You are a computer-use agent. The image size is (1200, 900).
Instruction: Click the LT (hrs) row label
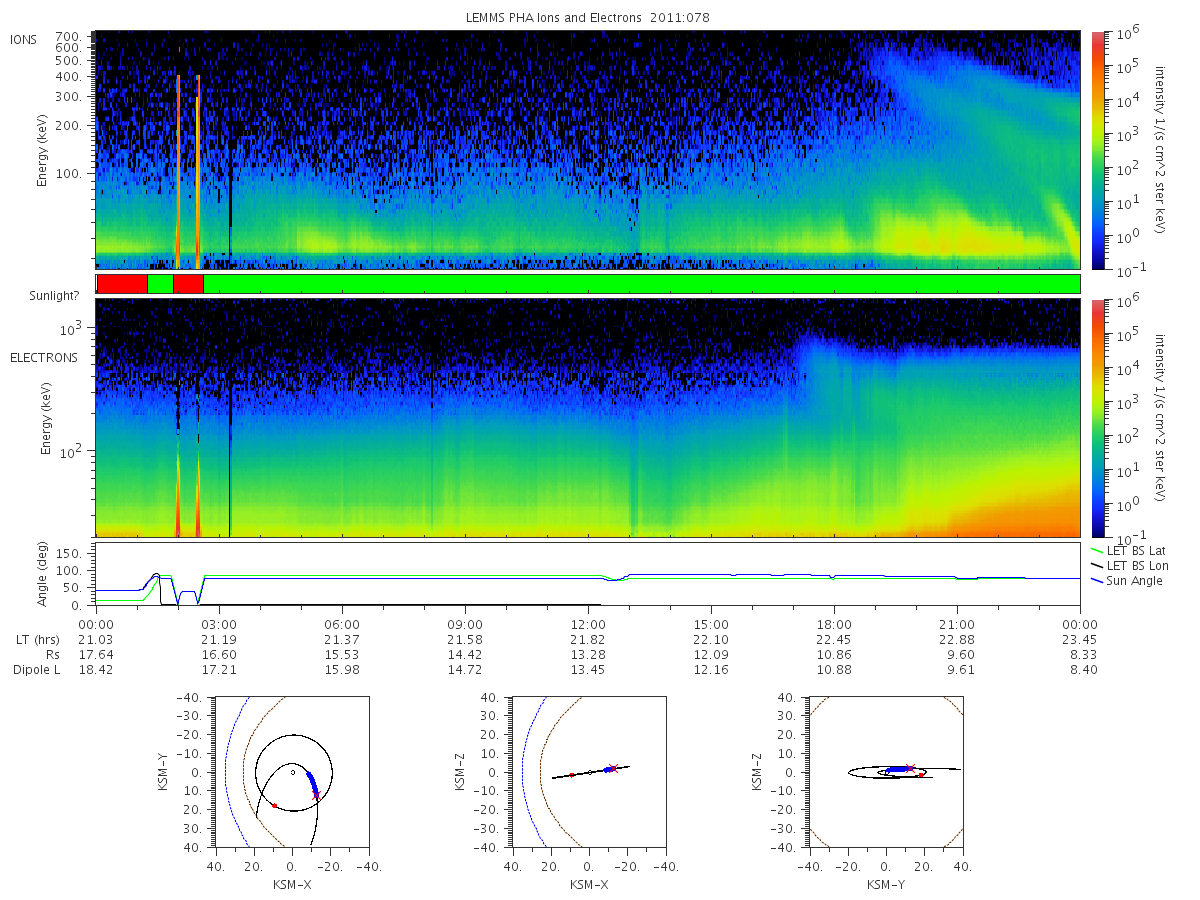[x=37, y=639]
